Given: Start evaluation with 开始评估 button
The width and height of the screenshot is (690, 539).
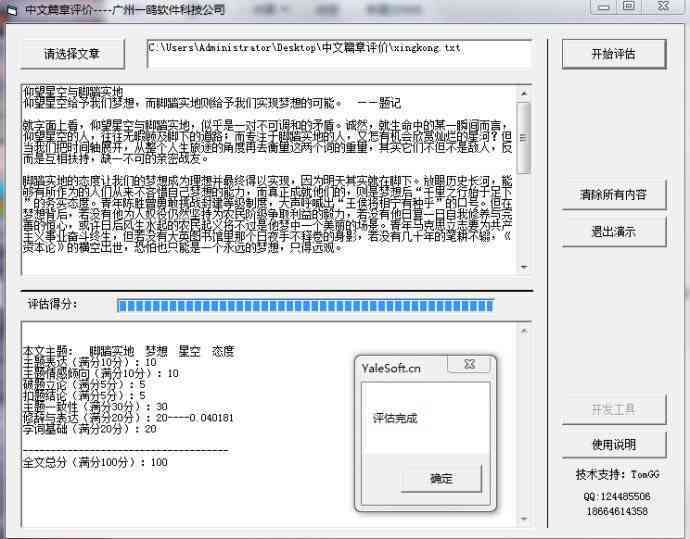Looking at the screenshot, I should (614, 55).
